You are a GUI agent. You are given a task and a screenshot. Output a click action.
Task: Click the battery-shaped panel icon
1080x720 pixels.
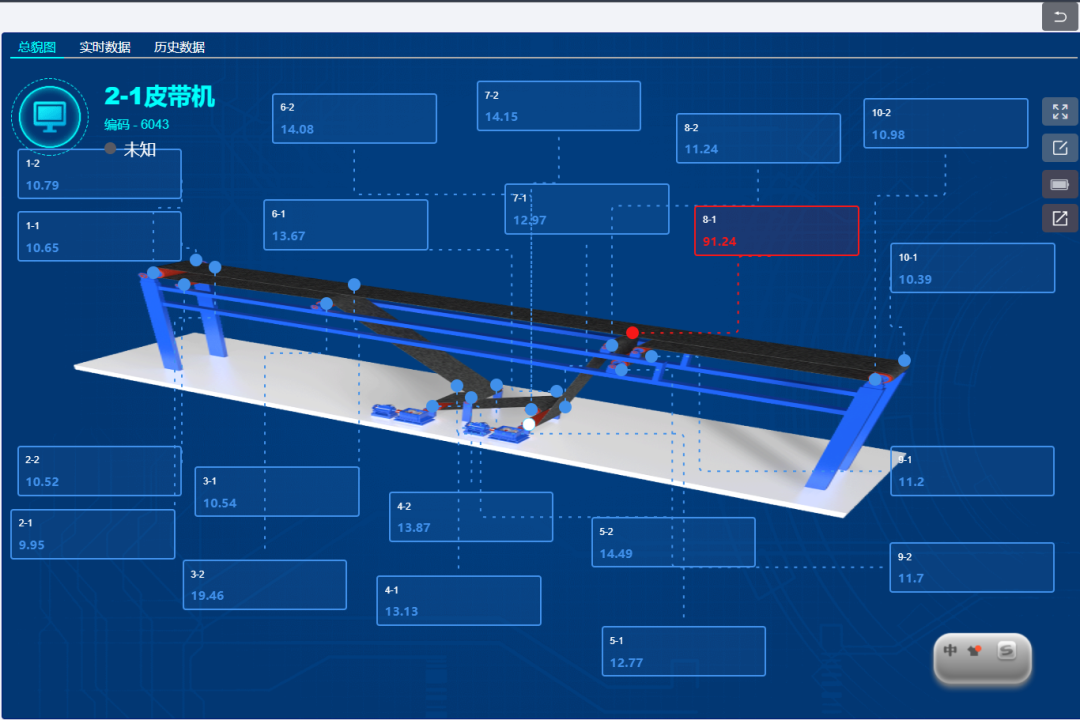pos(1059,184)
